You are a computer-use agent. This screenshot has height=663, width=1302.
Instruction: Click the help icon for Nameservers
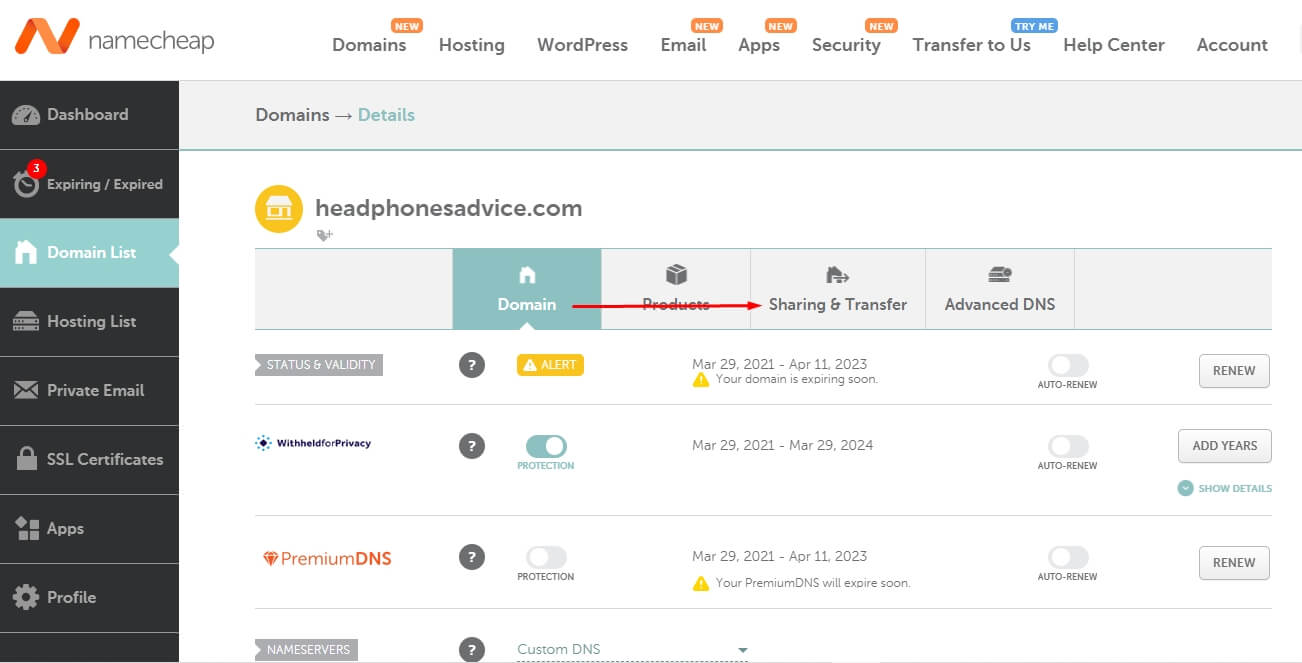coord(472,649)
